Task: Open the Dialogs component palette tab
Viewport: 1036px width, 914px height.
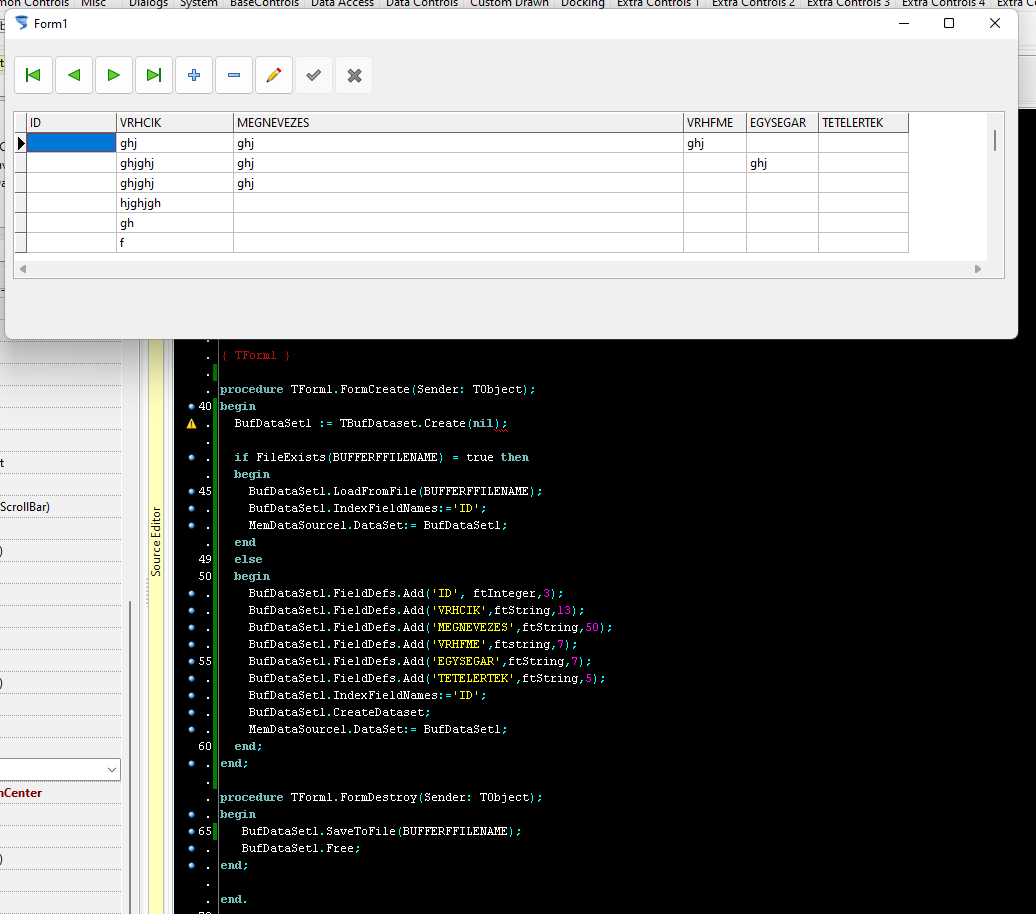Action: click(148, 3)
